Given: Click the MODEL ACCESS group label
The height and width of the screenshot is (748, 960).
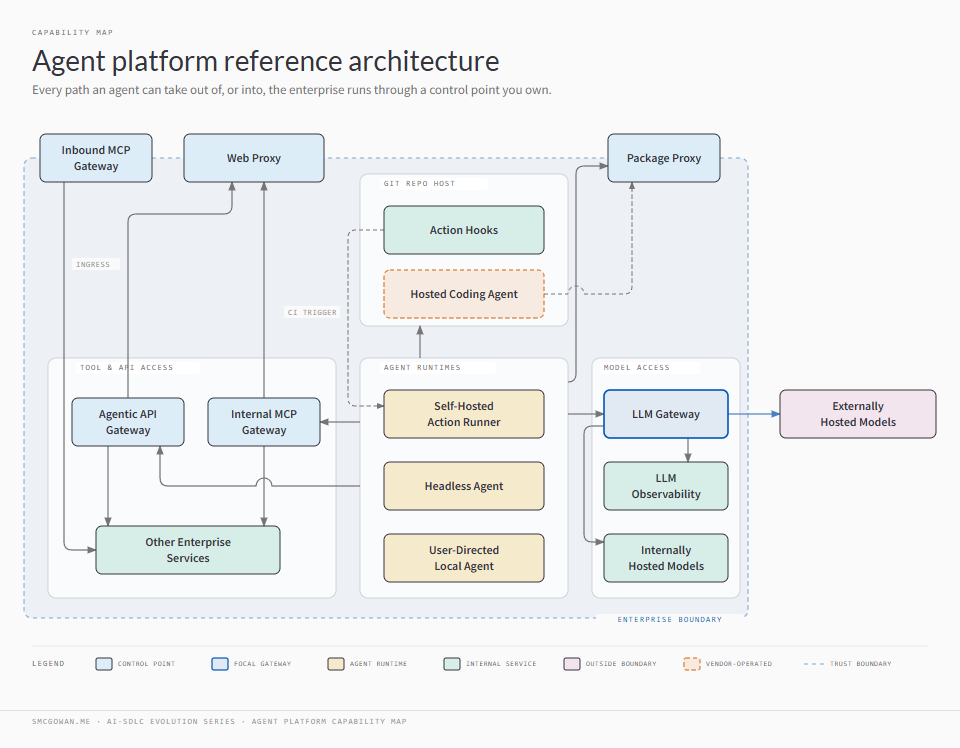Looking at the screenshot, I should pos(637,368).
